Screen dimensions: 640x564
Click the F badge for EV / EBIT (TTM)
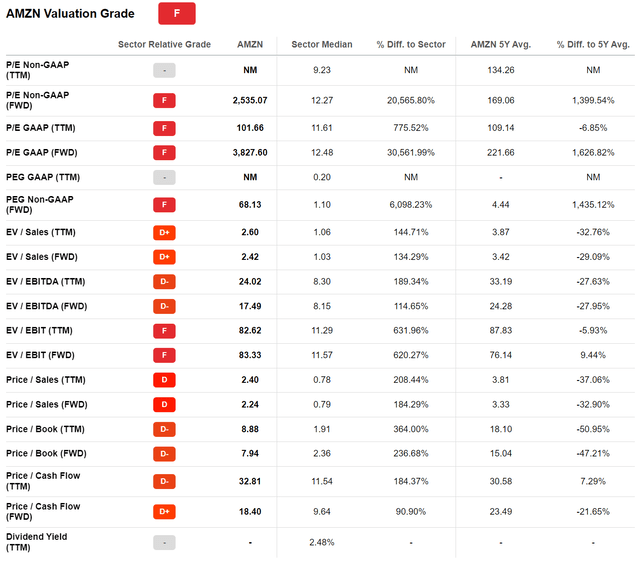(x=164, y=331)
